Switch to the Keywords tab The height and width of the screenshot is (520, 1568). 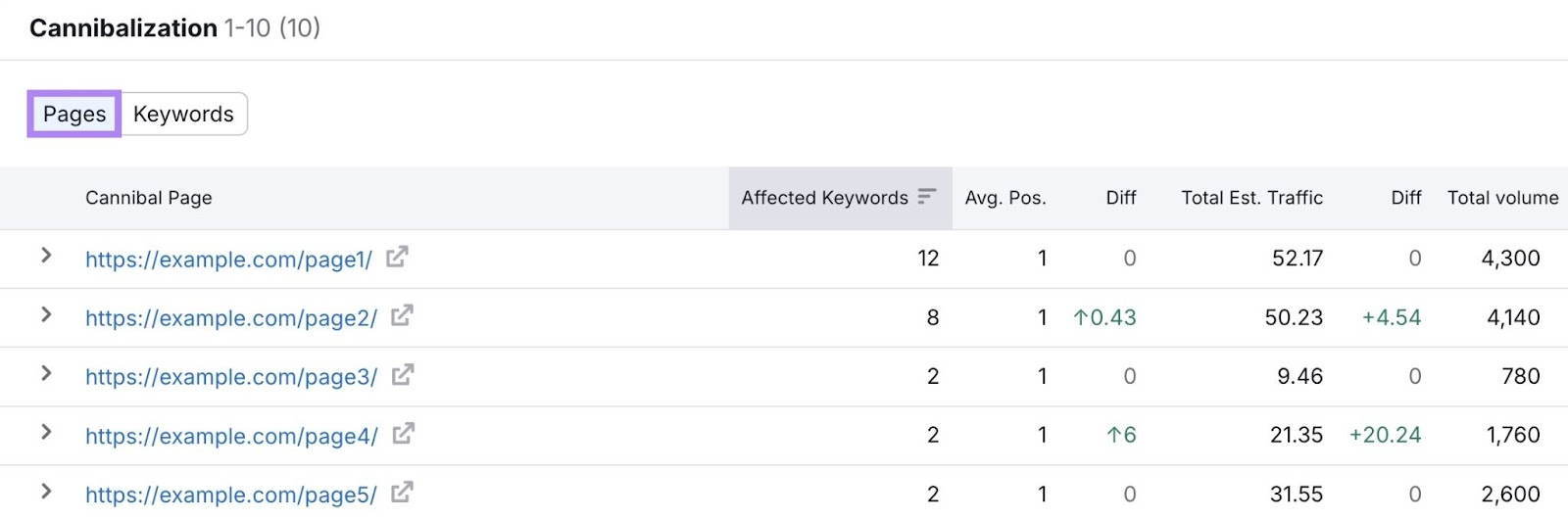tap(183, 115)
